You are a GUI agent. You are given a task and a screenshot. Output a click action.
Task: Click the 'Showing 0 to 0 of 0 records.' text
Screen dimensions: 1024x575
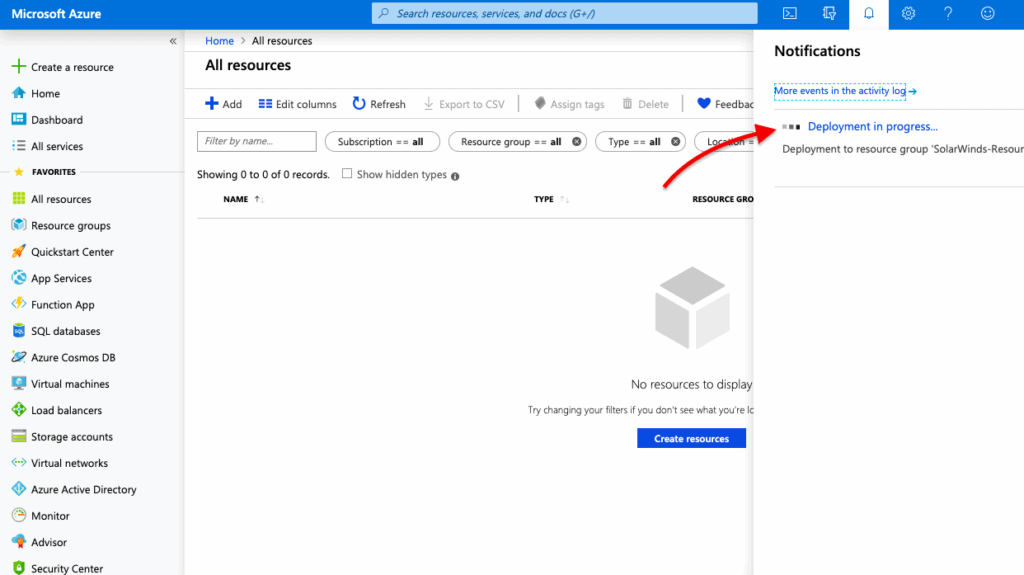[x=263, y=174]
